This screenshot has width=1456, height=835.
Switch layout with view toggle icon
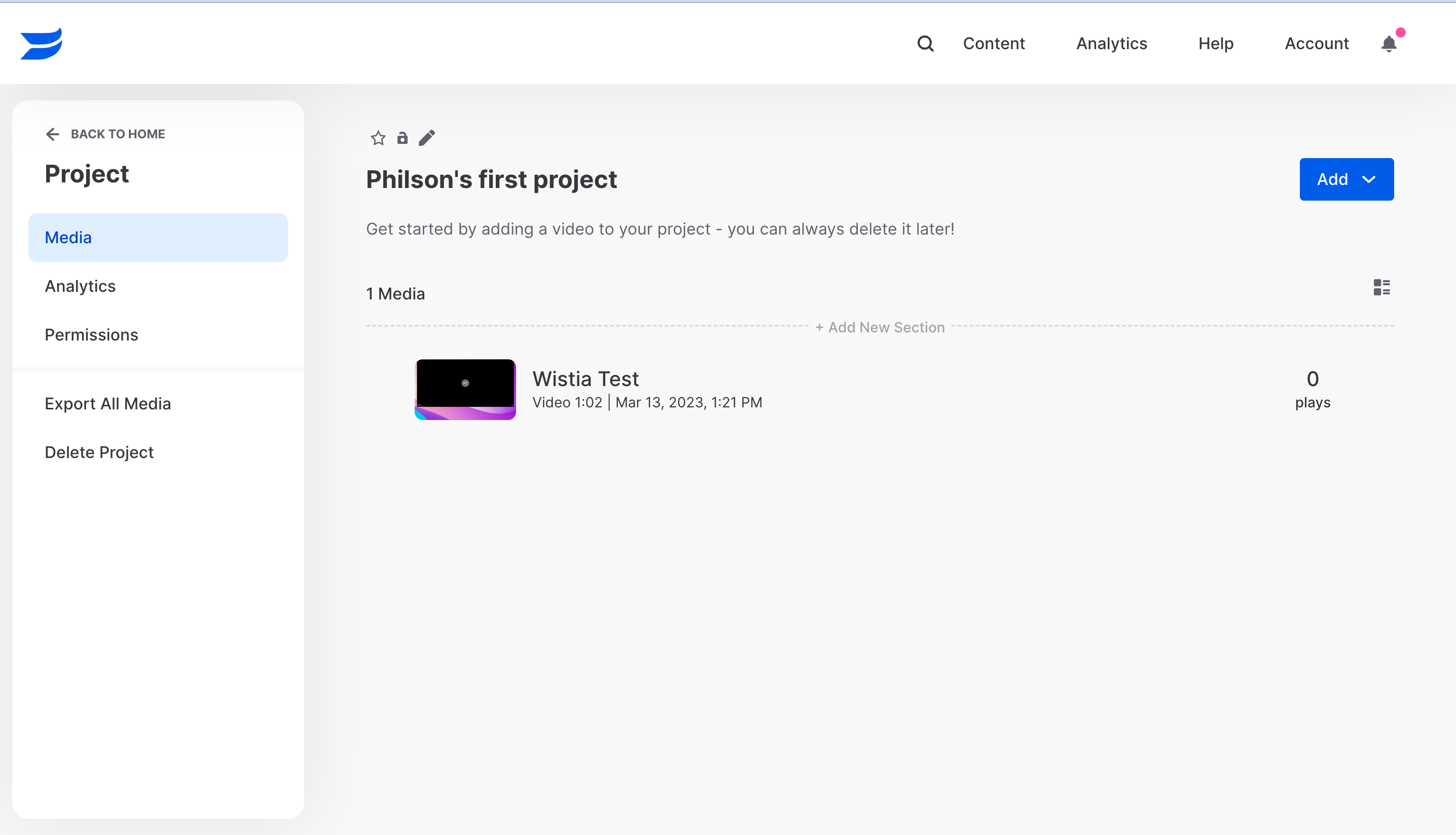(1381, 287)
